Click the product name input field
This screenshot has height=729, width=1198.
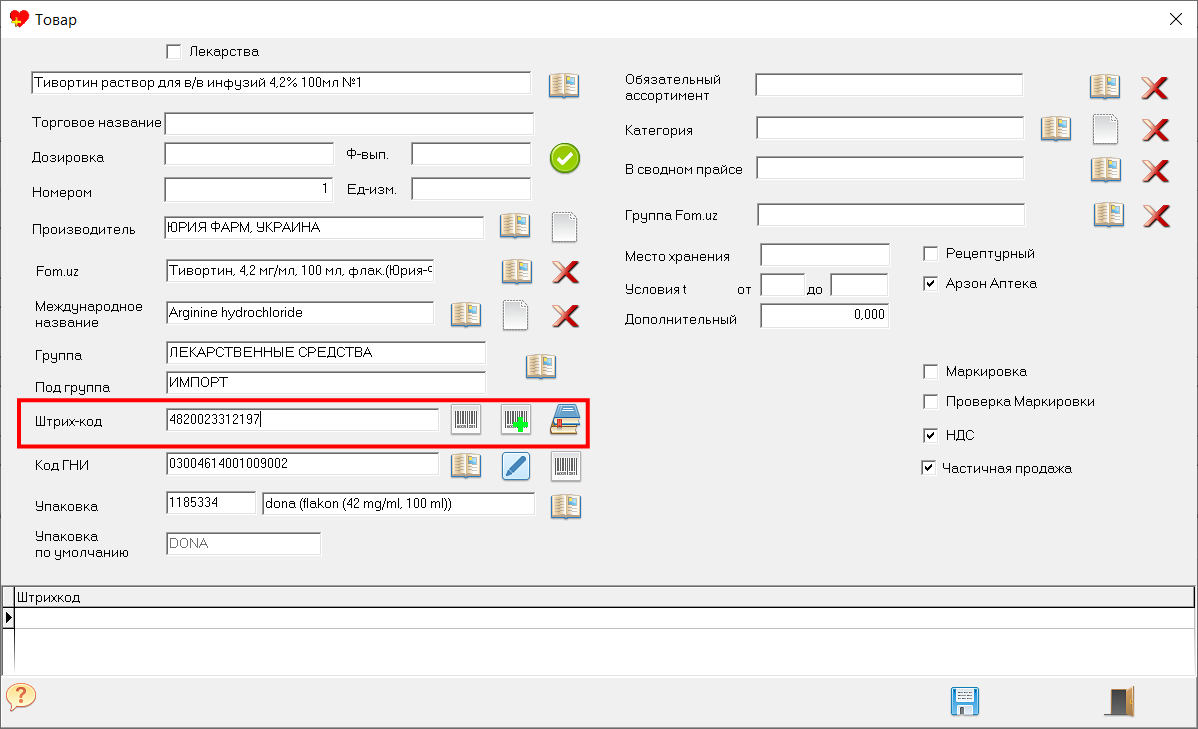tap(281, 83)
